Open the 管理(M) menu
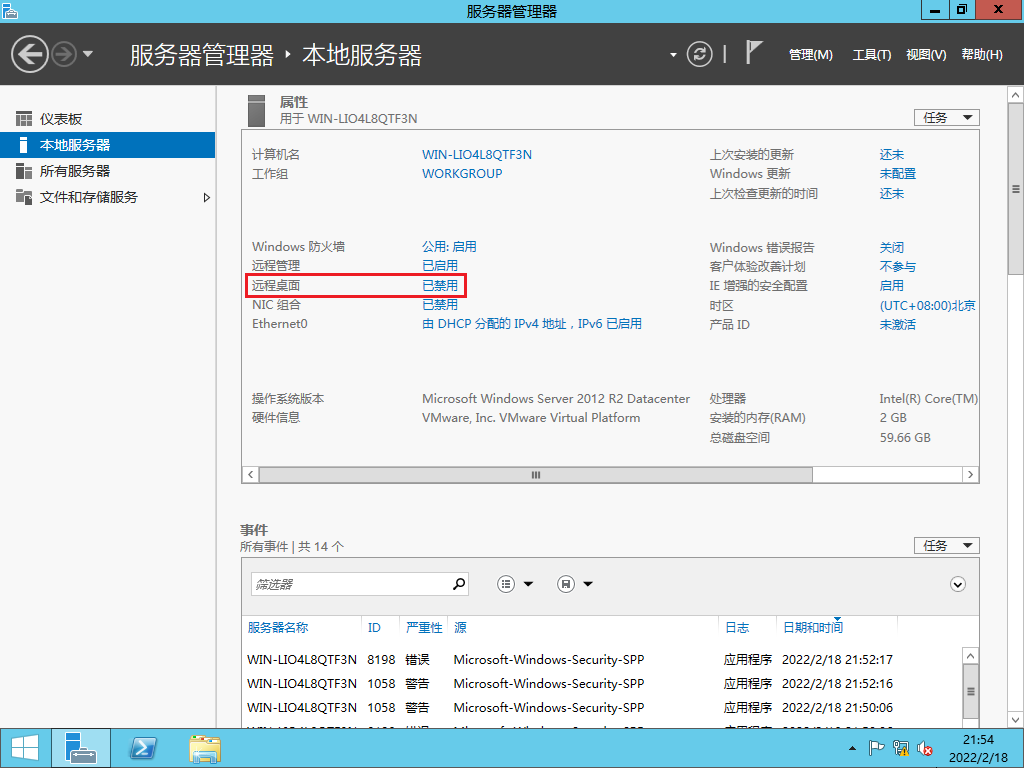The height and width of the screenshot is (768, 1024). pyautogui.click(x=810, y=55)
